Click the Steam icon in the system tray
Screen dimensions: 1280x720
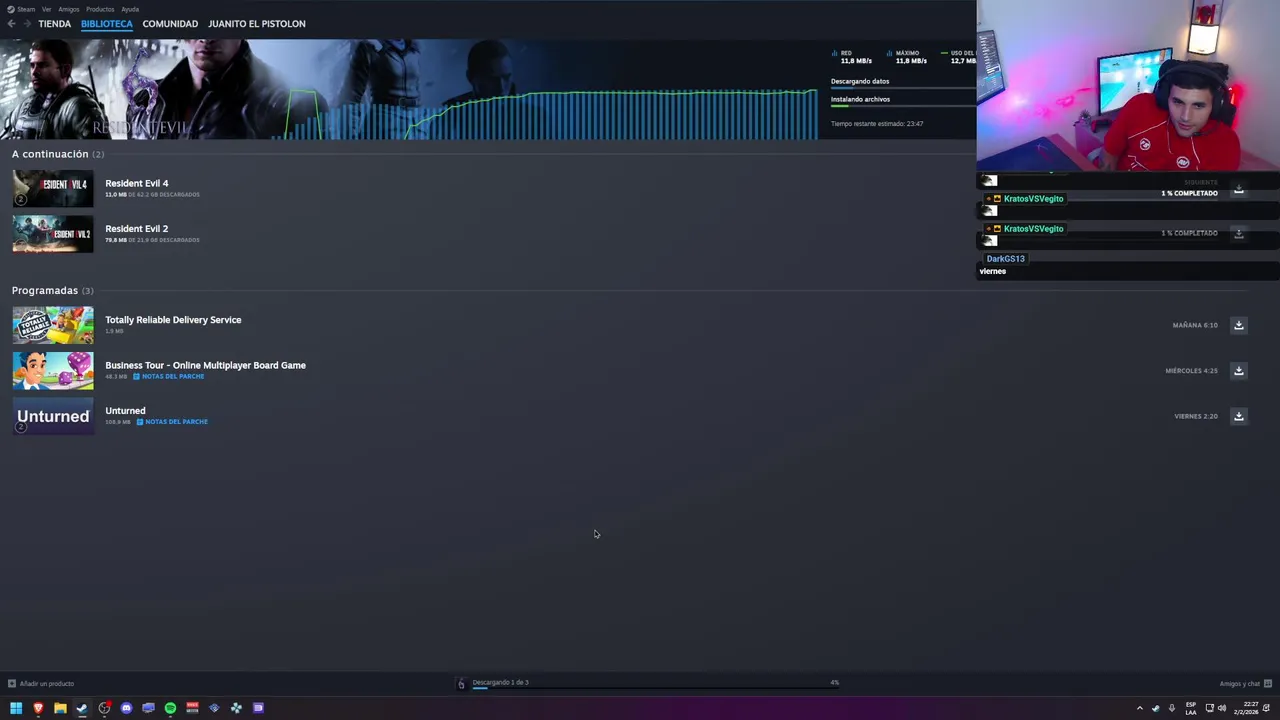(x=1156, y=708)
